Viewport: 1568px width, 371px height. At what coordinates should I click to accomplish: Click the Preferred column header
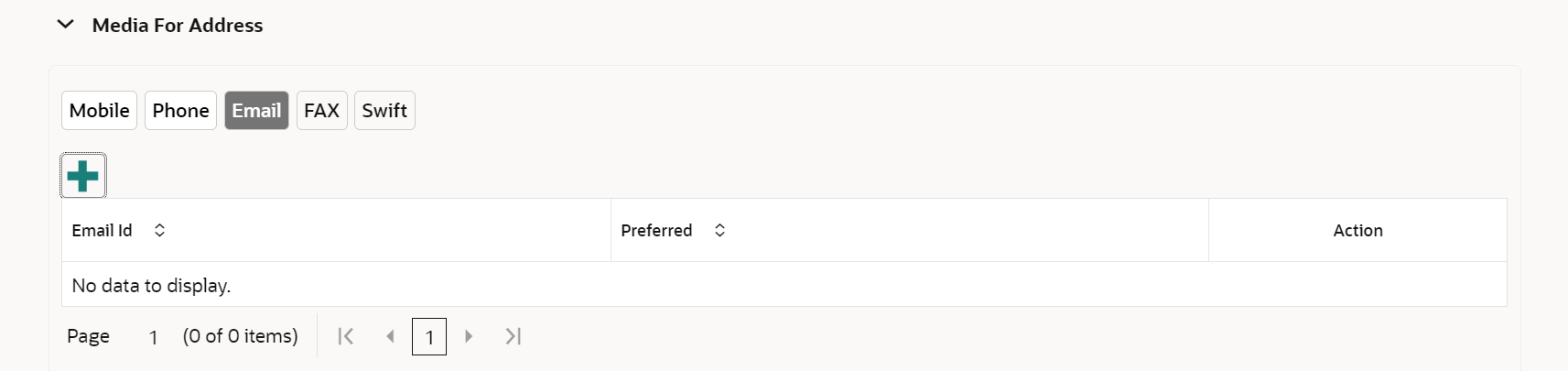click(656, 231)
